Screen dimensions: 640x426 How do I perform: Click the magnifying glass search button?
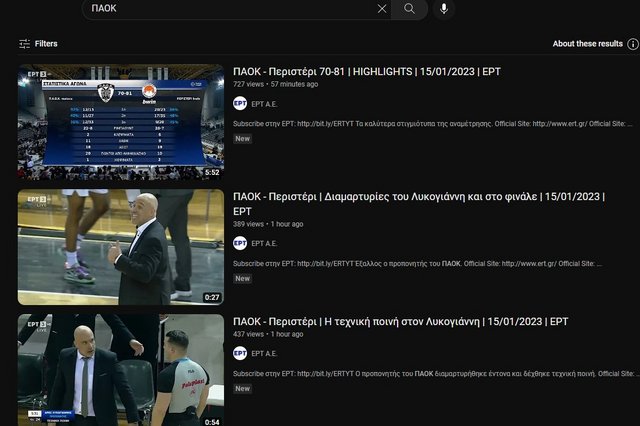pos(409,9)
